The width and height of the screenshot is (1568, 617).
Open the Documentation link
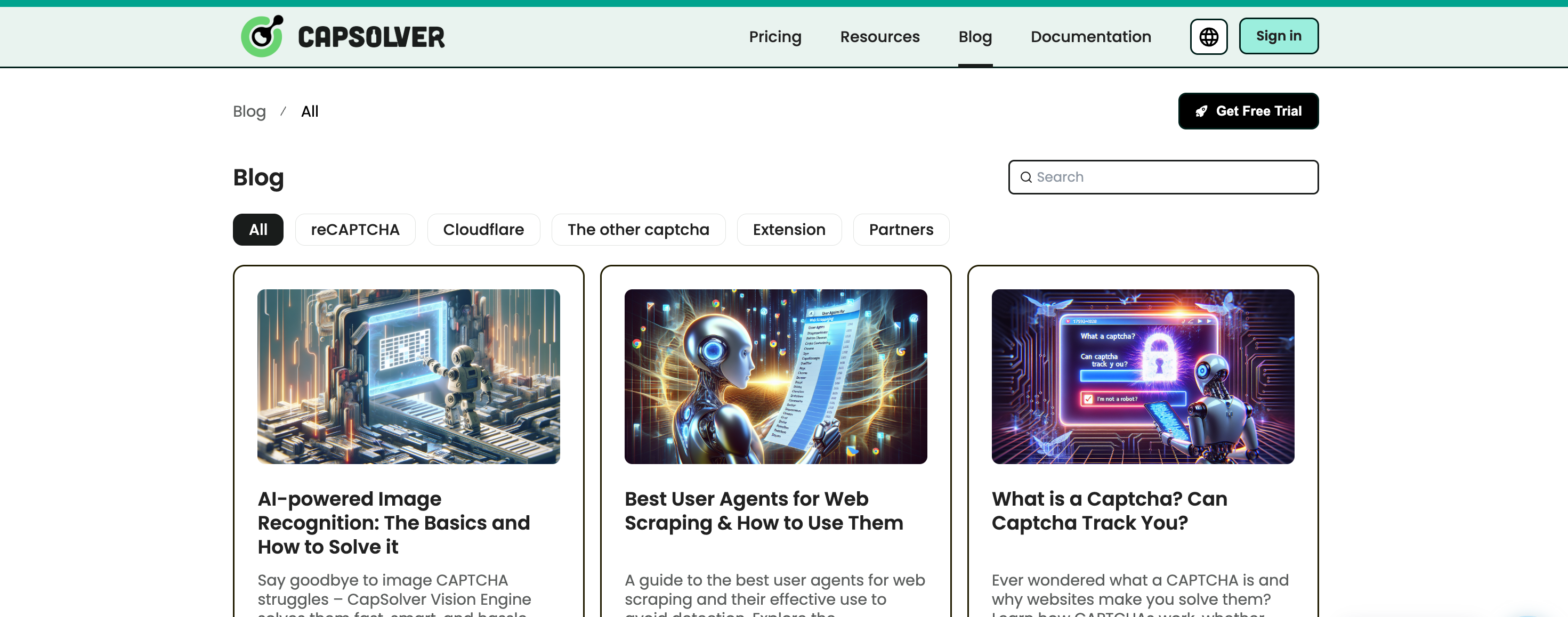pyautogui.click(x=1090, y=37)
